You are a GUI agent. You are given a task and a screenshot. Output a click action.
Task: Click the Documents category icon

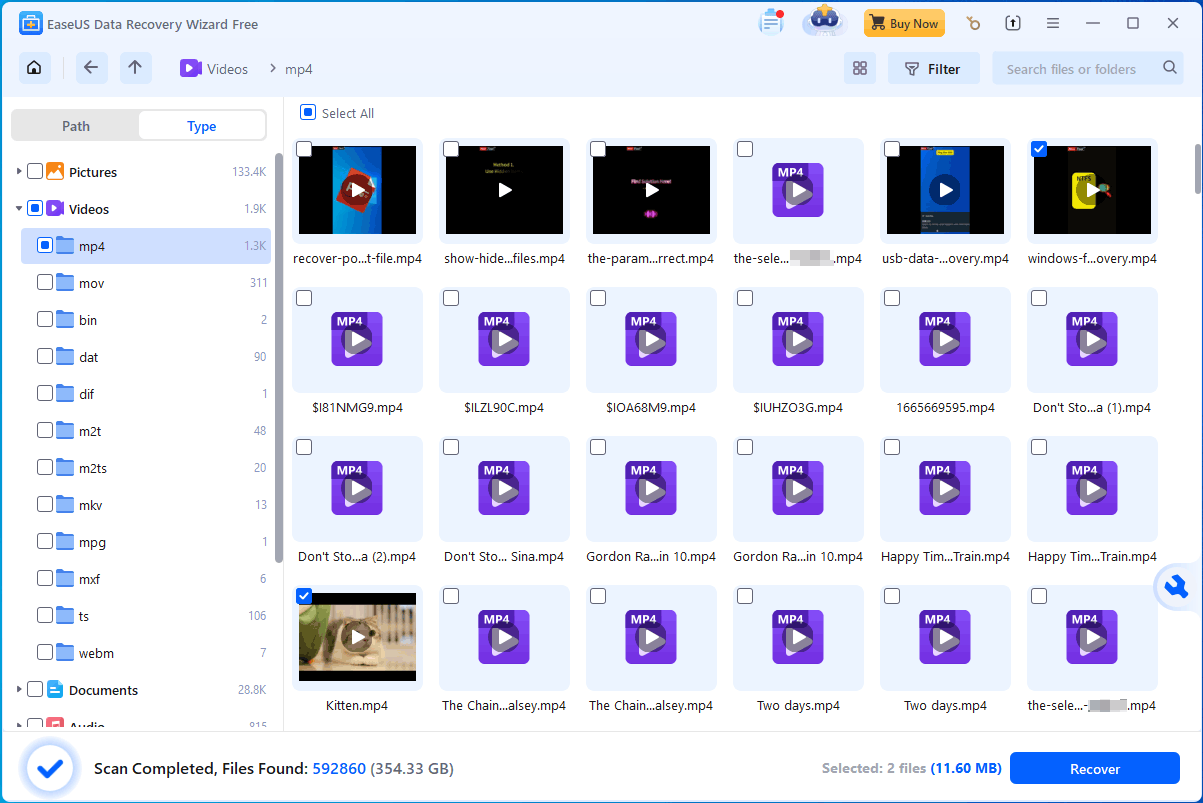pos(54,690)
